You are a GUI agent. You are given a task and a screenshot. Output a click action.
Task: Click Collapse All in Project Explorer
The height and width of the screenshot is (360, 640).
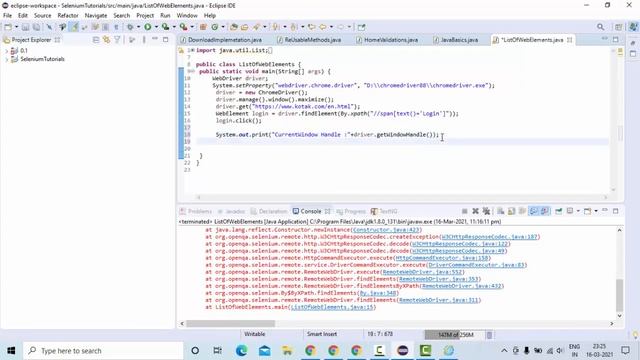(x=96, y=40)
